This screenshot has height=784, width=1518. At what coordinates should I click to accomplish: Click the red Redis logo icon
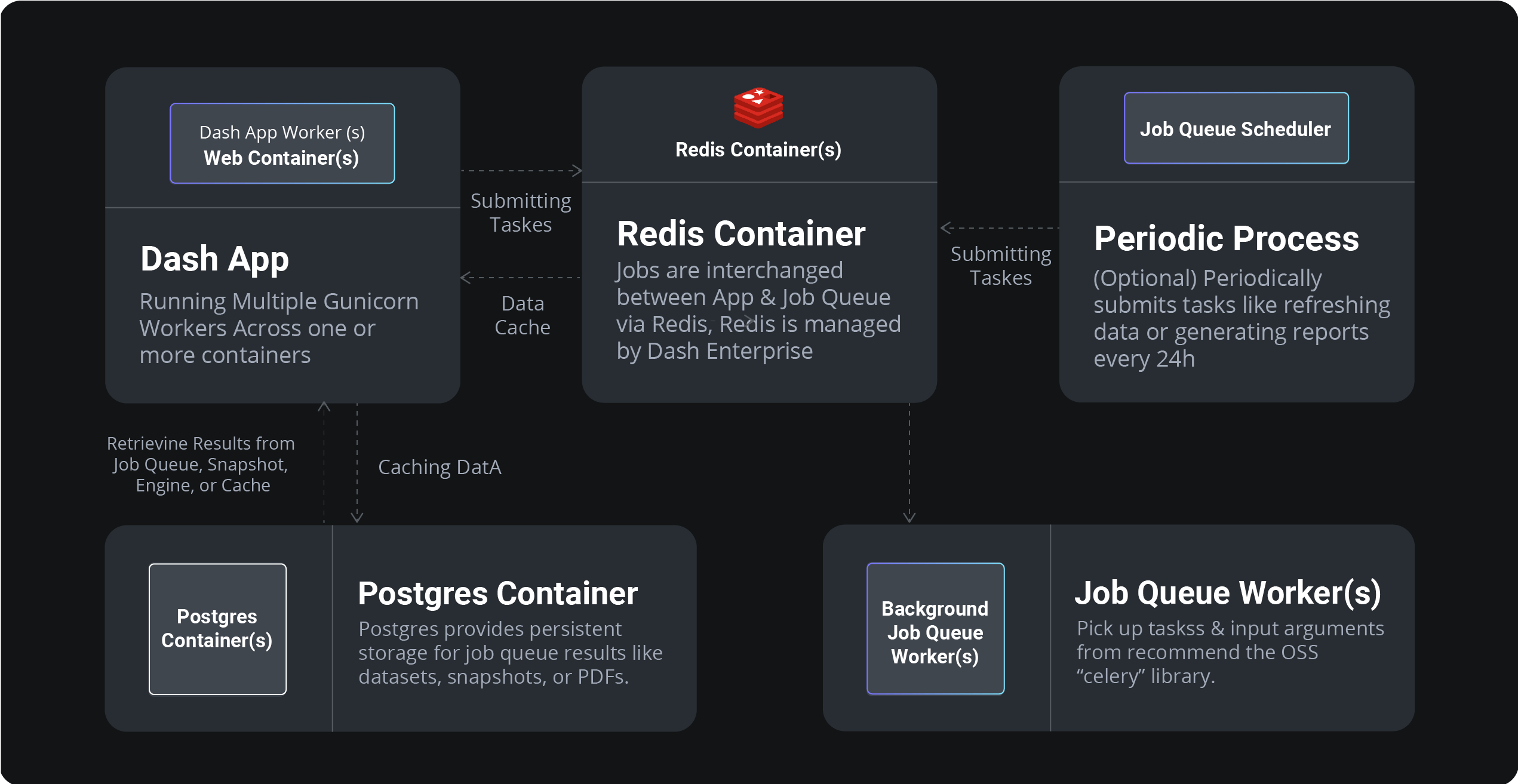tap(758, 107)
